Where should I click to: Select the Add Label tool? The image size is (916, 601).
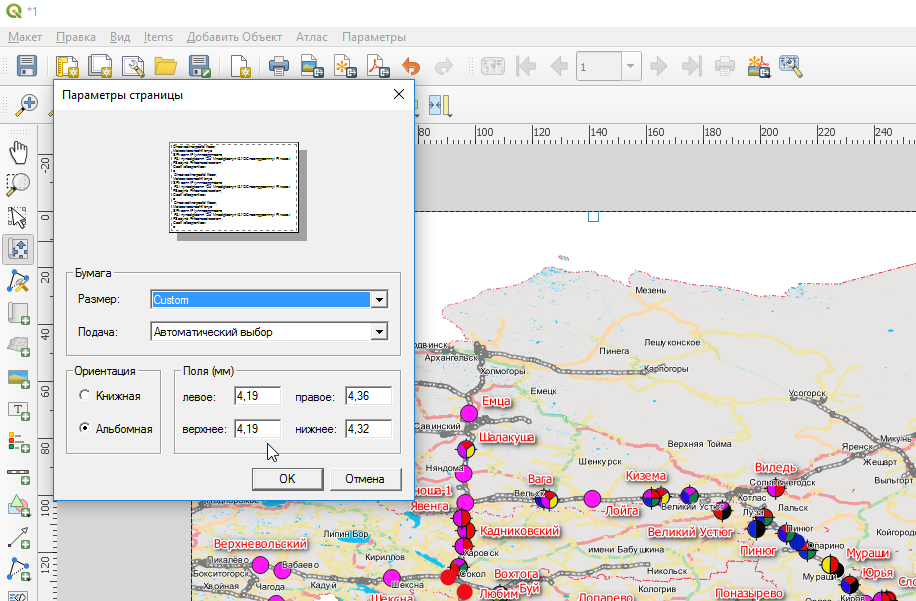(x=18, y=410)
